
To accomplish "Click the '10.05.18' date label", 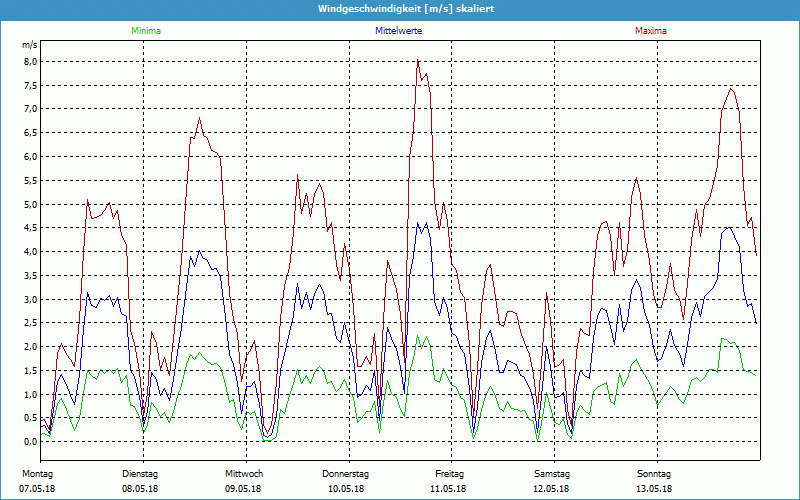I will click(x=346, y=489).
